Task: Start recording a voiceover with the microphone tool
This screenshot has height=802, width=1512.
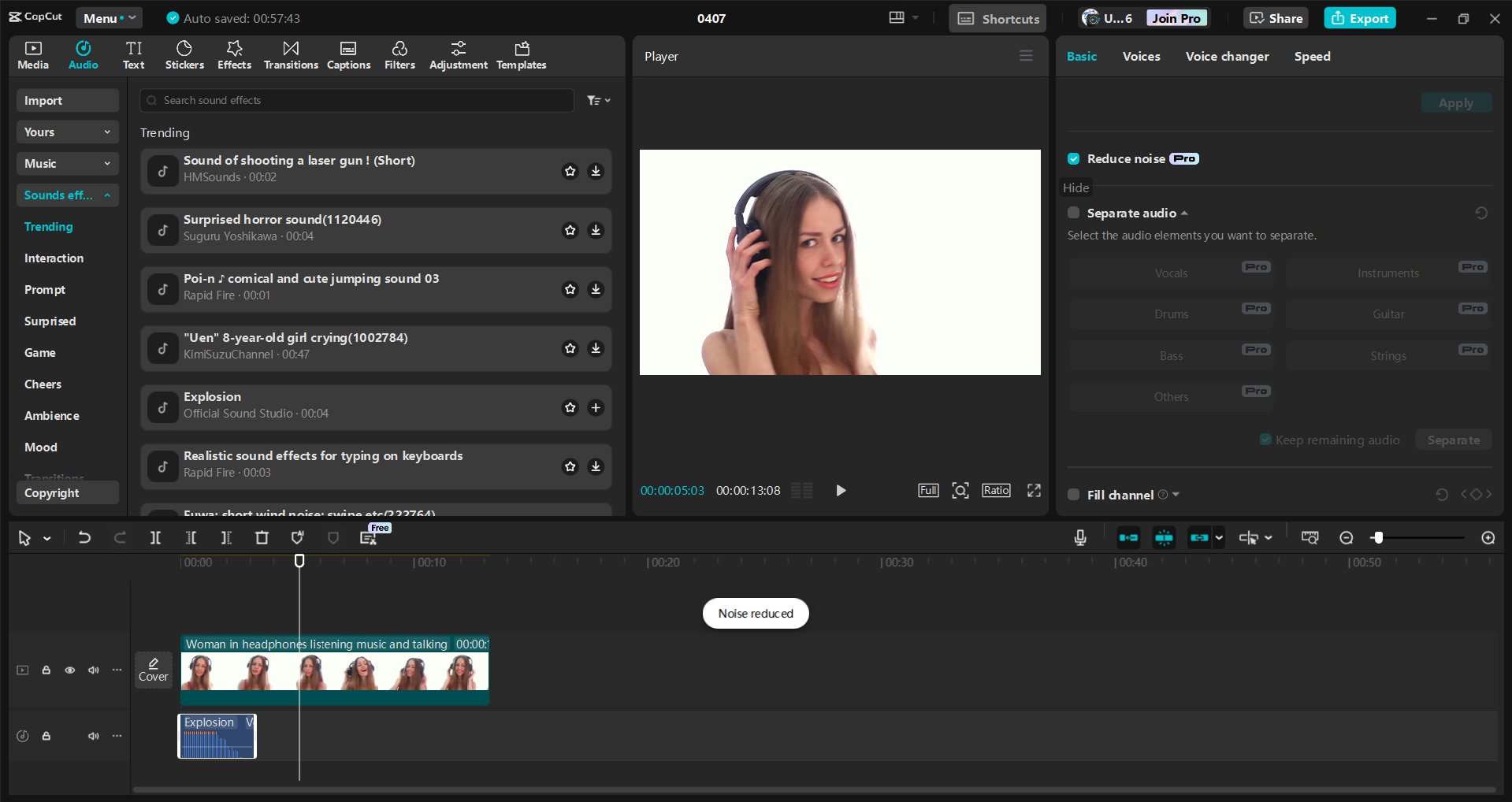Action: tap(1079, 538)
